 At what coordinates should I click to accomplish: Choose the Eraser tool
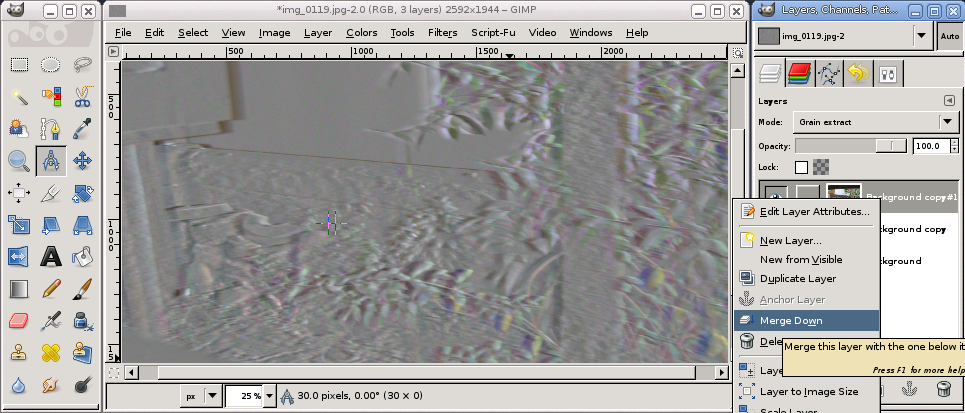pos(18,320)
